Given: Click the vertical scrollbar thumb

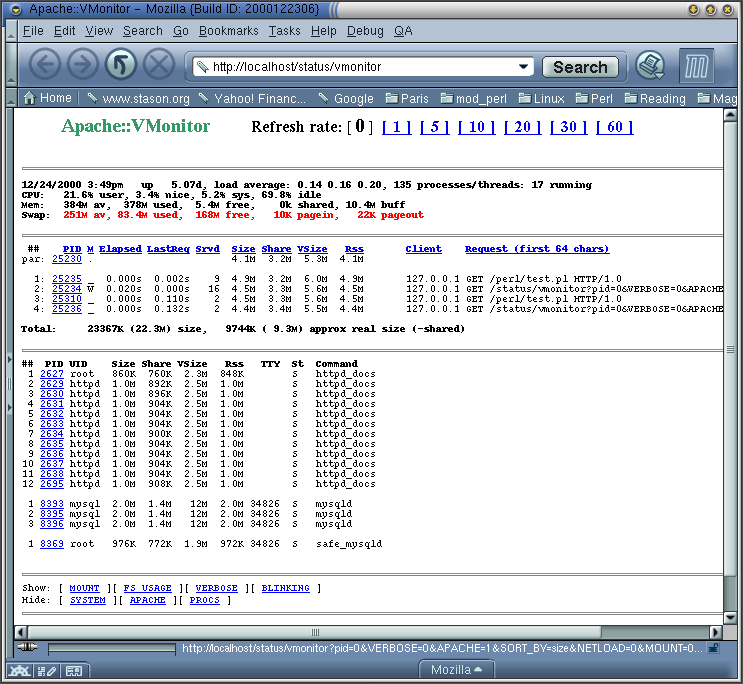Looking at the screenshot, I should click(x=730, y=349).
